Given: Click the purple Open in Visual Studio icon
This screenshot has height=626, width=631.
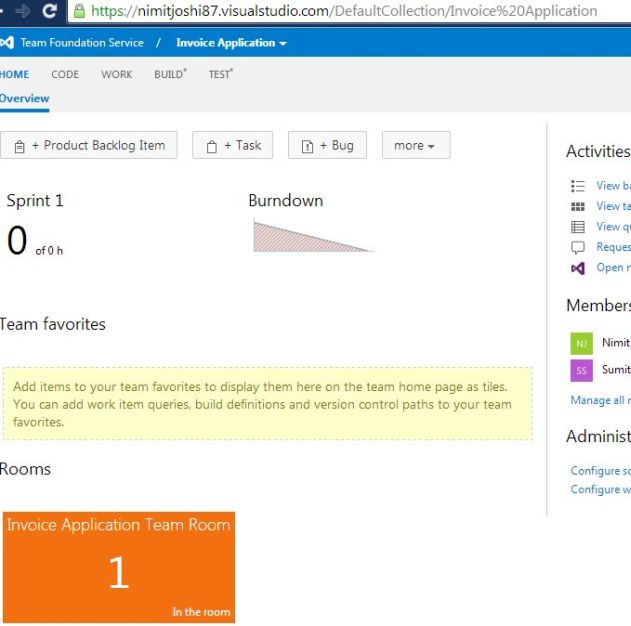Looking at the screenshot, I should pyautogui.click(x=577, y=268).
